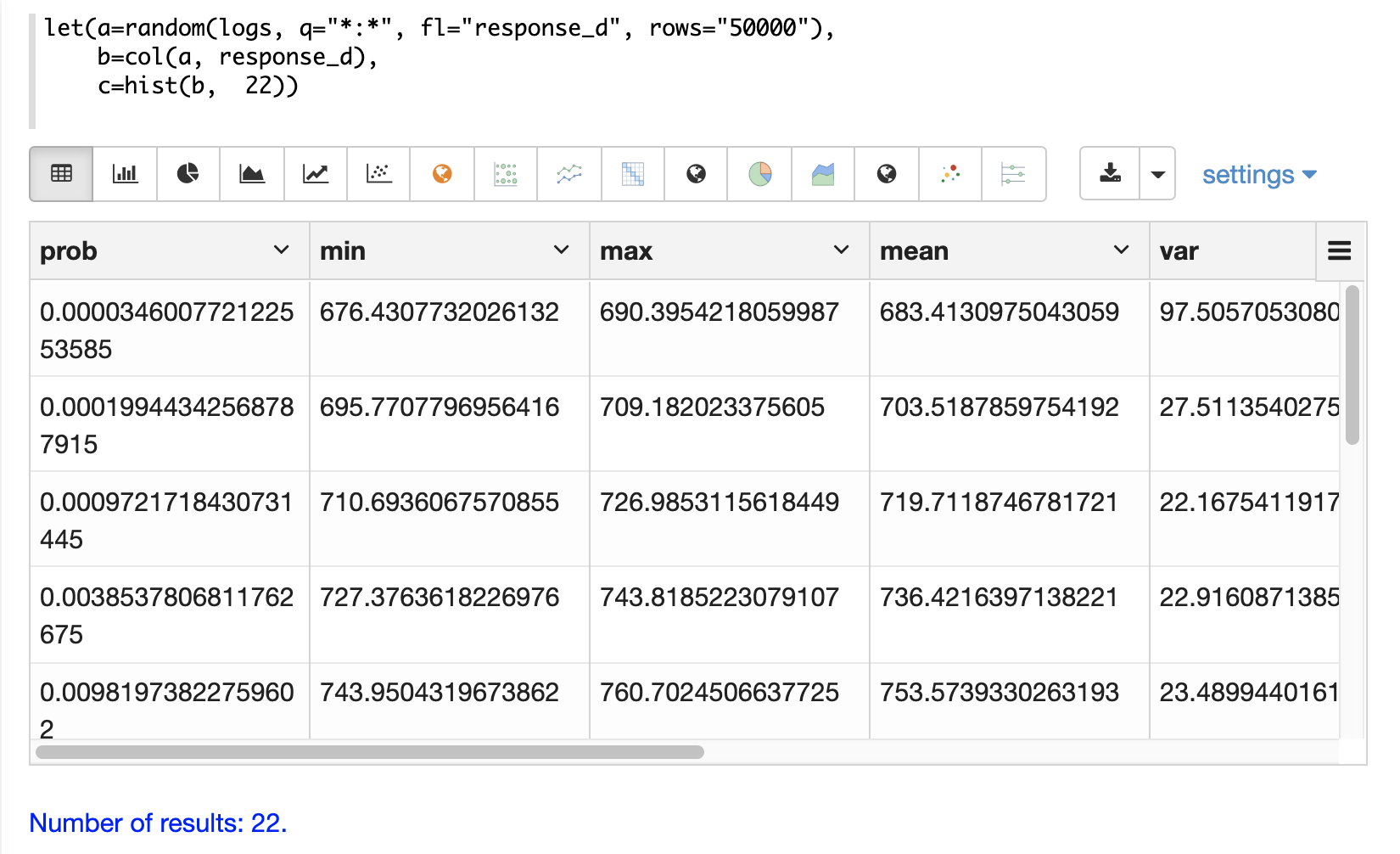Select the scatter chart visualization
Viewport: 1400px width, 854px height.
pos(378,174)
